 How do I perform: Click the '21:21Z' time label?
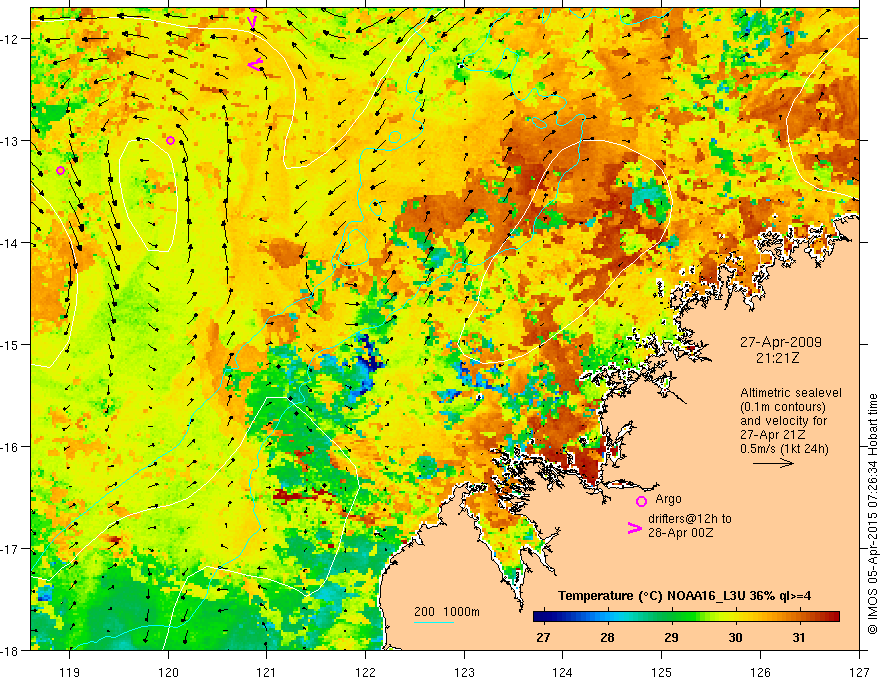(x=777, y=357)
